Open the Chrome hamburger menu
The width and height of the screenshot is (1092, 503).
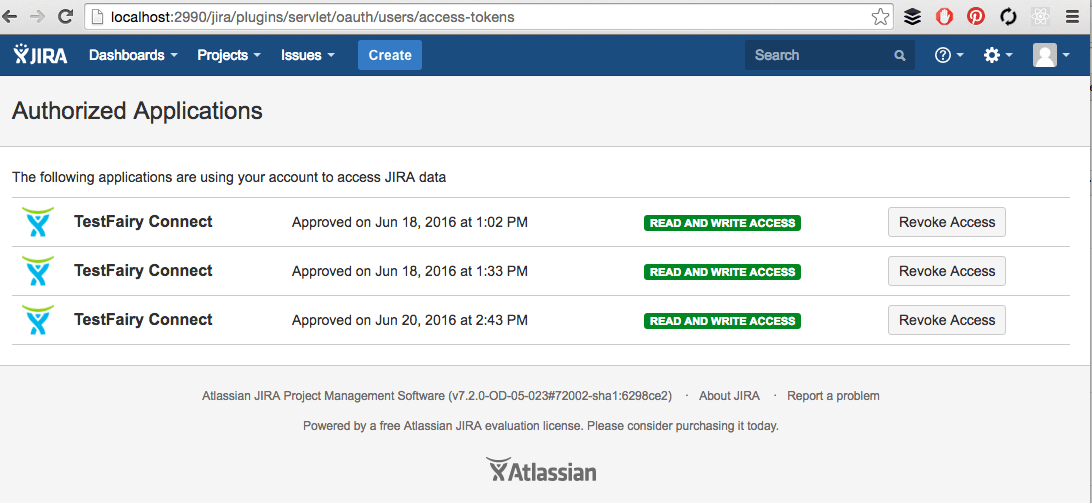tap(1073, 17)
